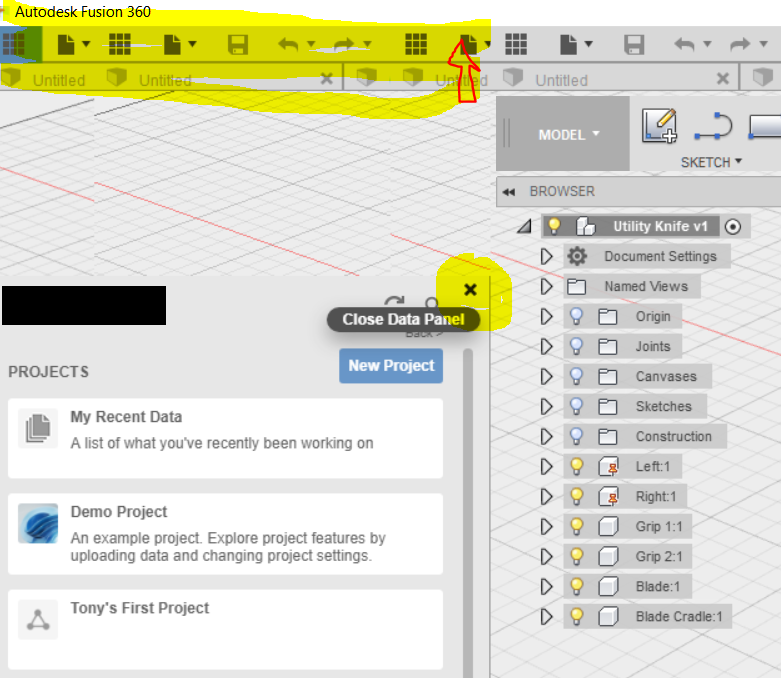Viewport: 781px width, 678px height.
Task: Click the gray Undo arrow icon
Action: (x=685, y=44)
